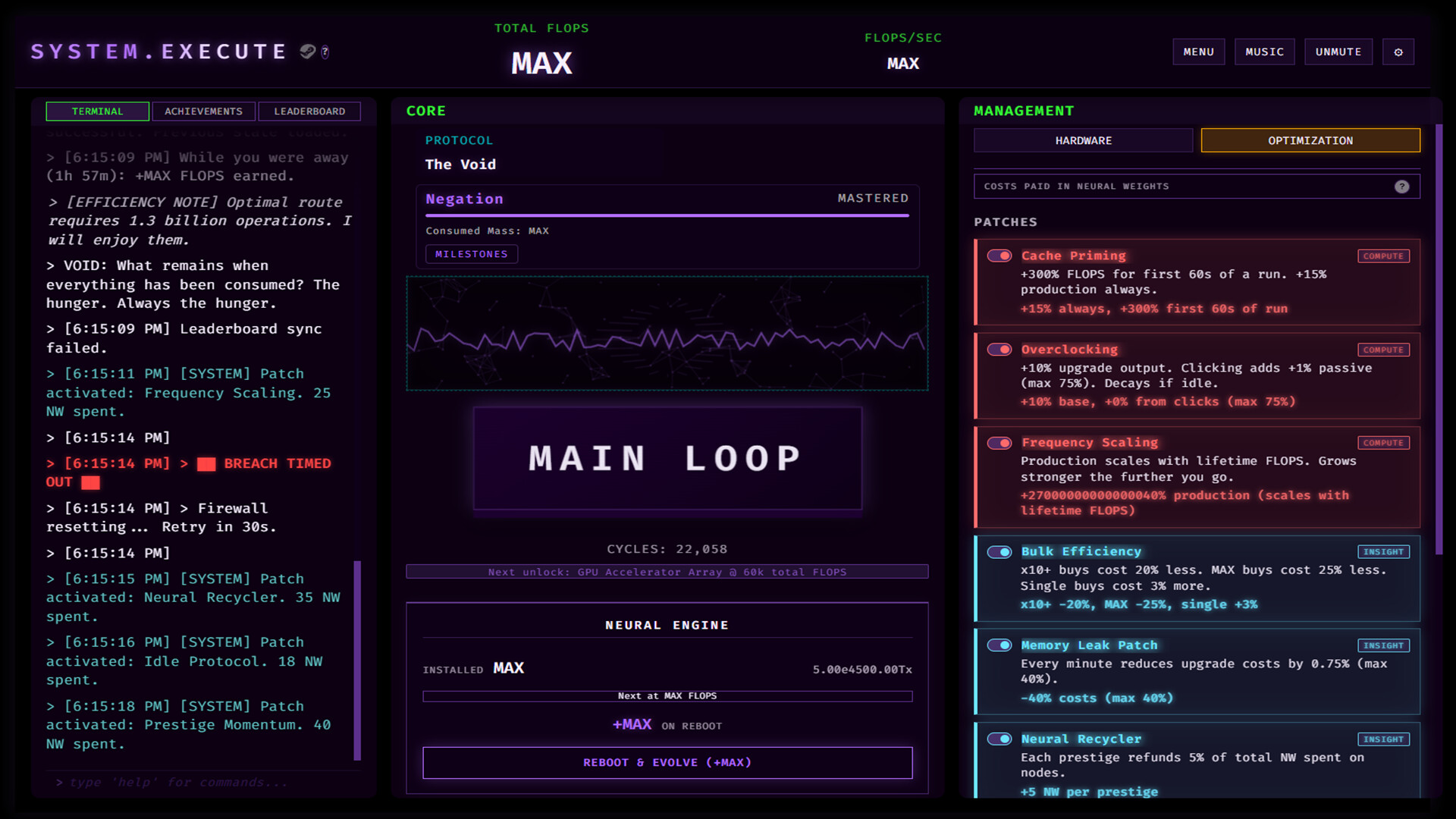Click COMPUTE on the Frequency Scaling patch
The height and width of the screenshot is (819, 1456).
tap(1383, 443)
